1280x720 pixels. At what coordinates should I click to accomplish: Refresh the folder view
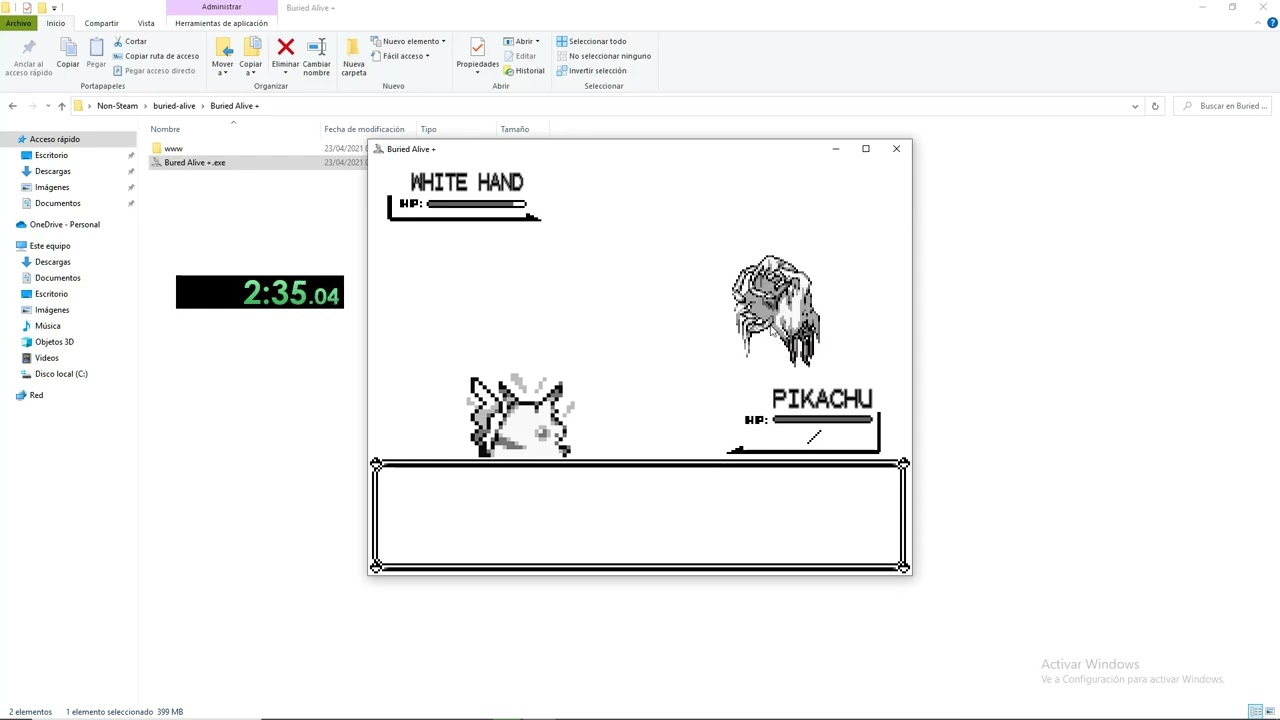click(1155, 106)
